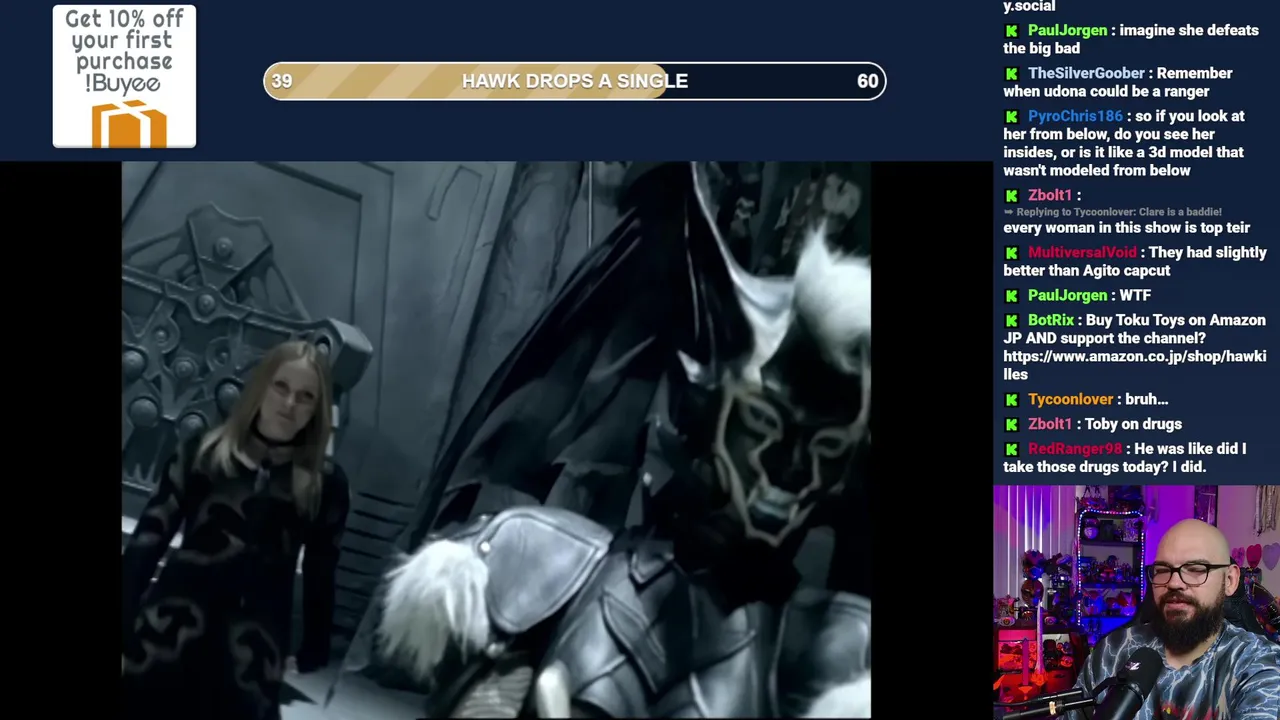The image size is (1280, 720).
Task: Click the streamer webcam feed
Action: point(1136,603)
